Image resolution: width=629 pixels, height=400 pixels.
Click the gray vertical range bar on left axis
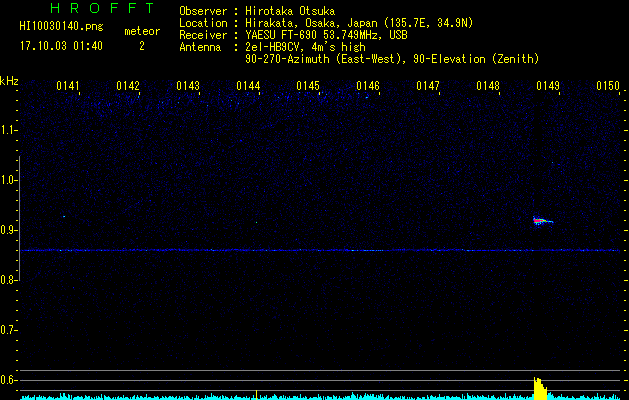(x=20, y=218)
